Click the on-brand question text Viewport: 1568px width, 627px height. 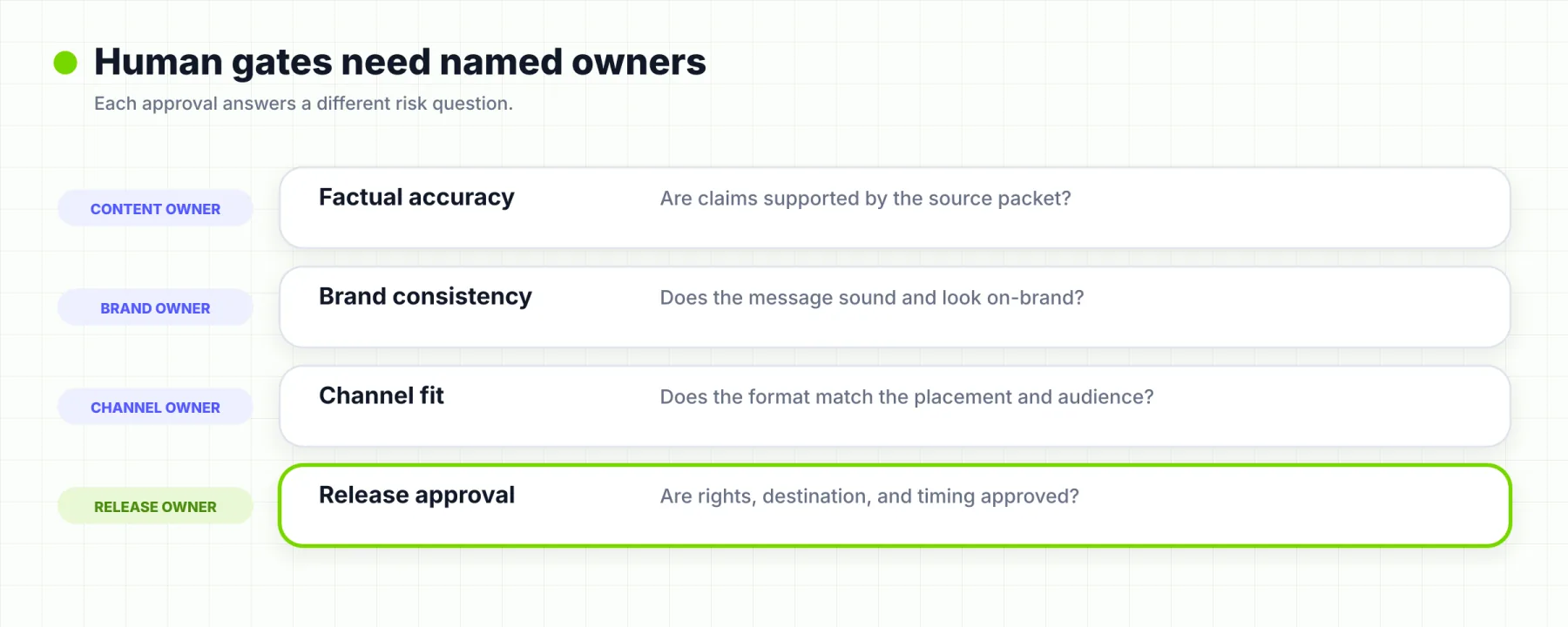click(x=872, y=298)
